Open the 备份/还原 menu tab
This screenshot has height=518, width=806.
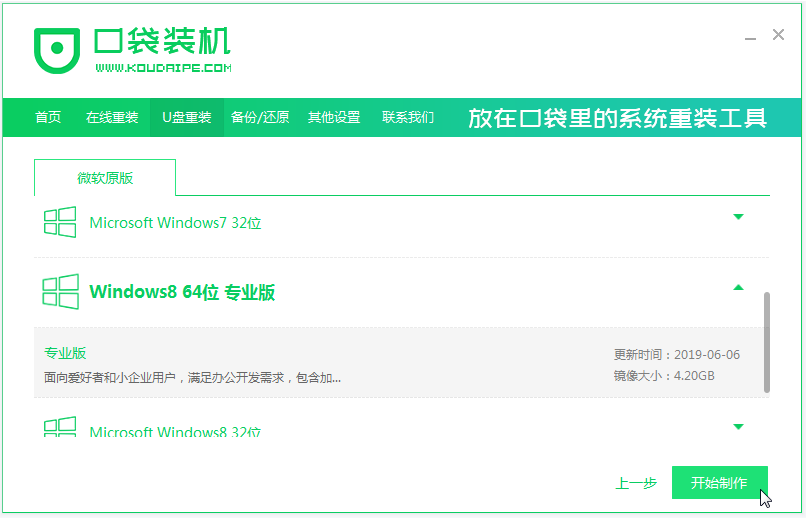pyautogui.click(x=260, y=117)
